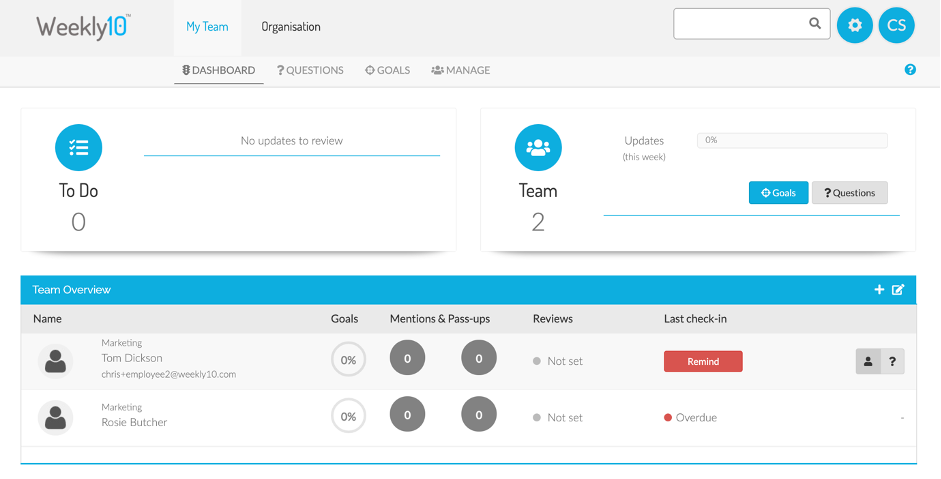This screenshot has width=941, height=479.
Task: Click the To Do checklist icon
Action: pos(78,148)
